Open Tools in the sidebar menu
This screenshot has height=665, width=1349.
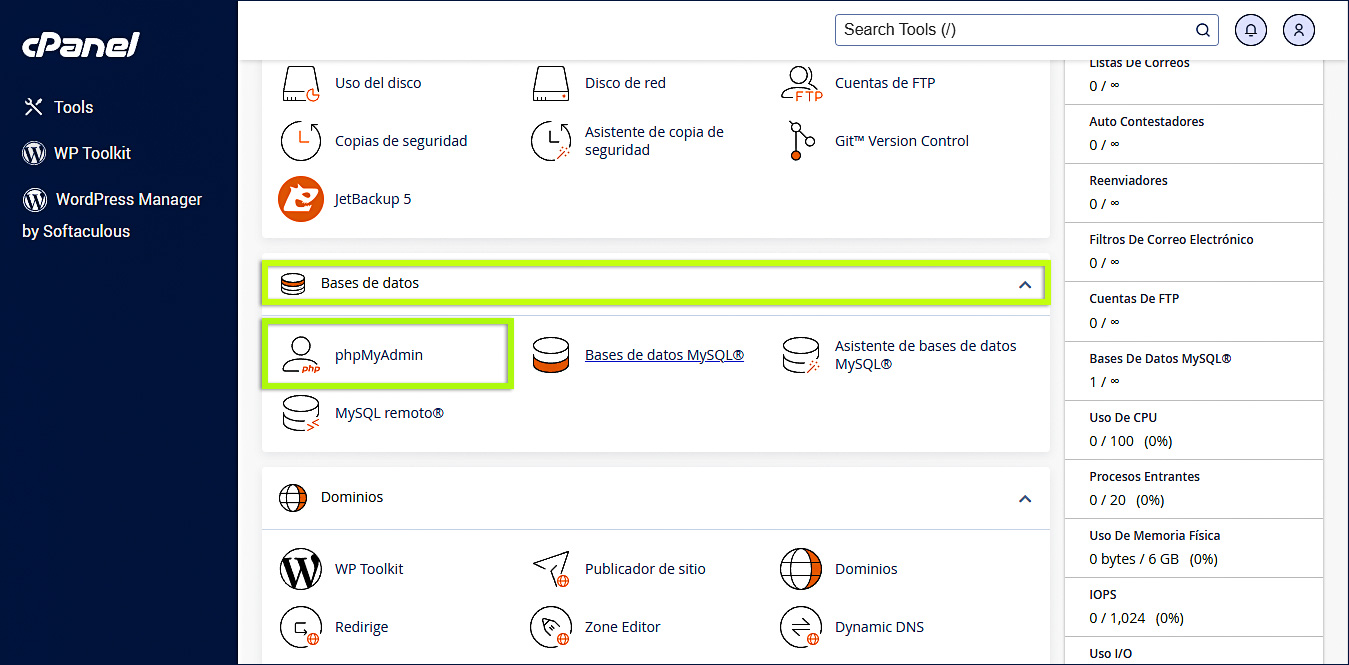74,107
